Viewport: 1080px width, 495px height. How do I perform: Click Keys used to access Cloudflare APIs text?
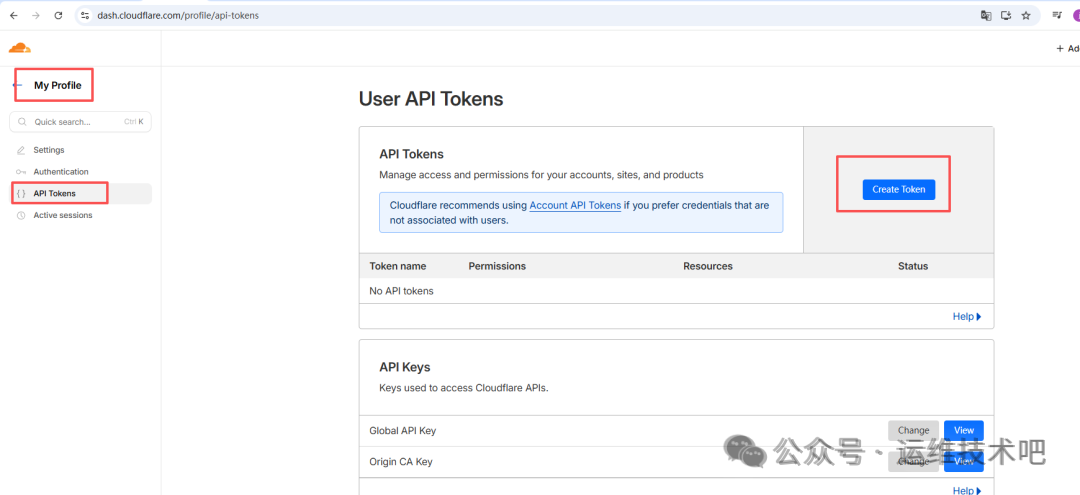(x=464, y=388)
